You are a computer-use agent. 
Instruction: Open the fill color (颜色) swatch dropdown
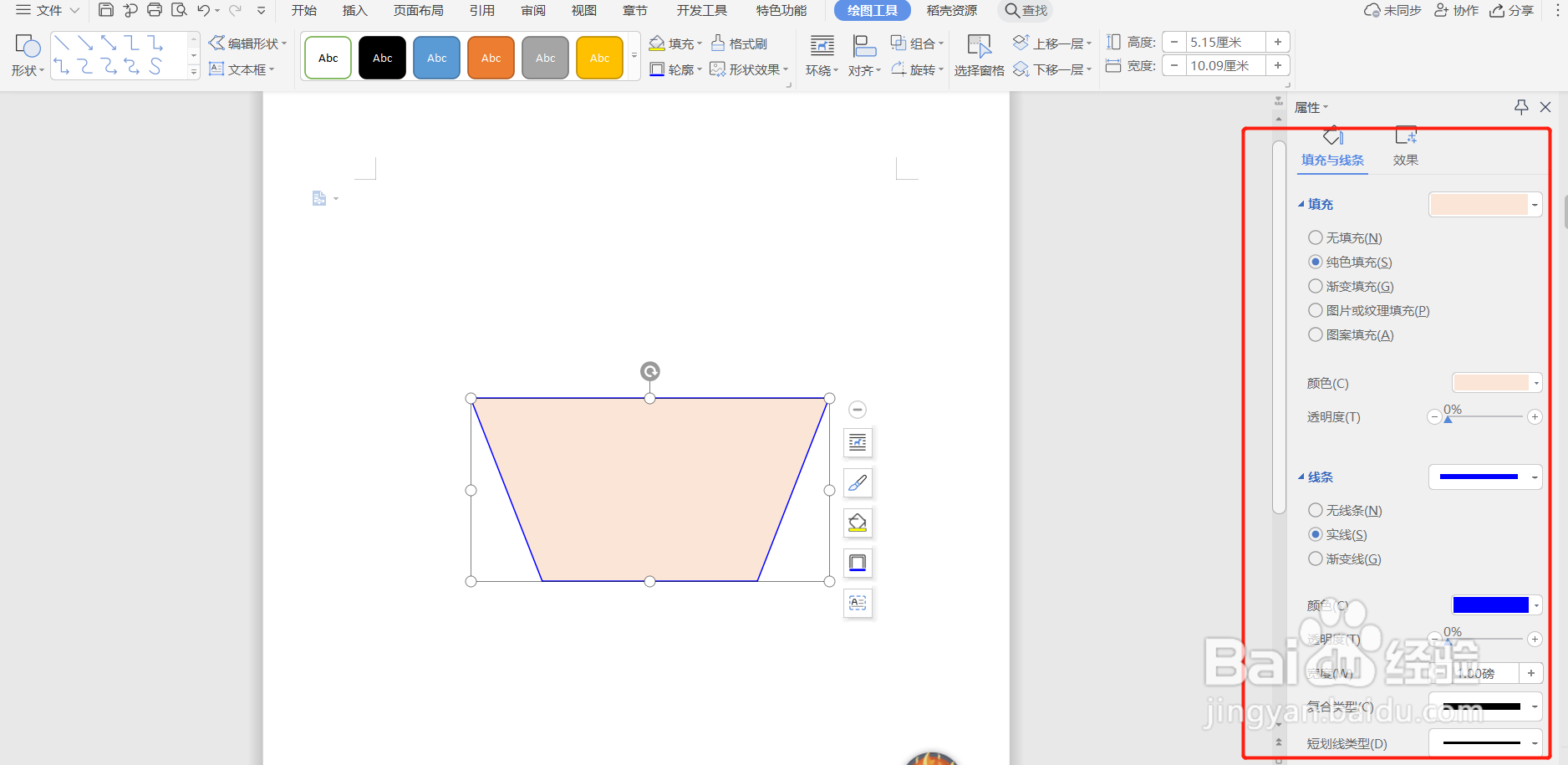pos(1497,383)
